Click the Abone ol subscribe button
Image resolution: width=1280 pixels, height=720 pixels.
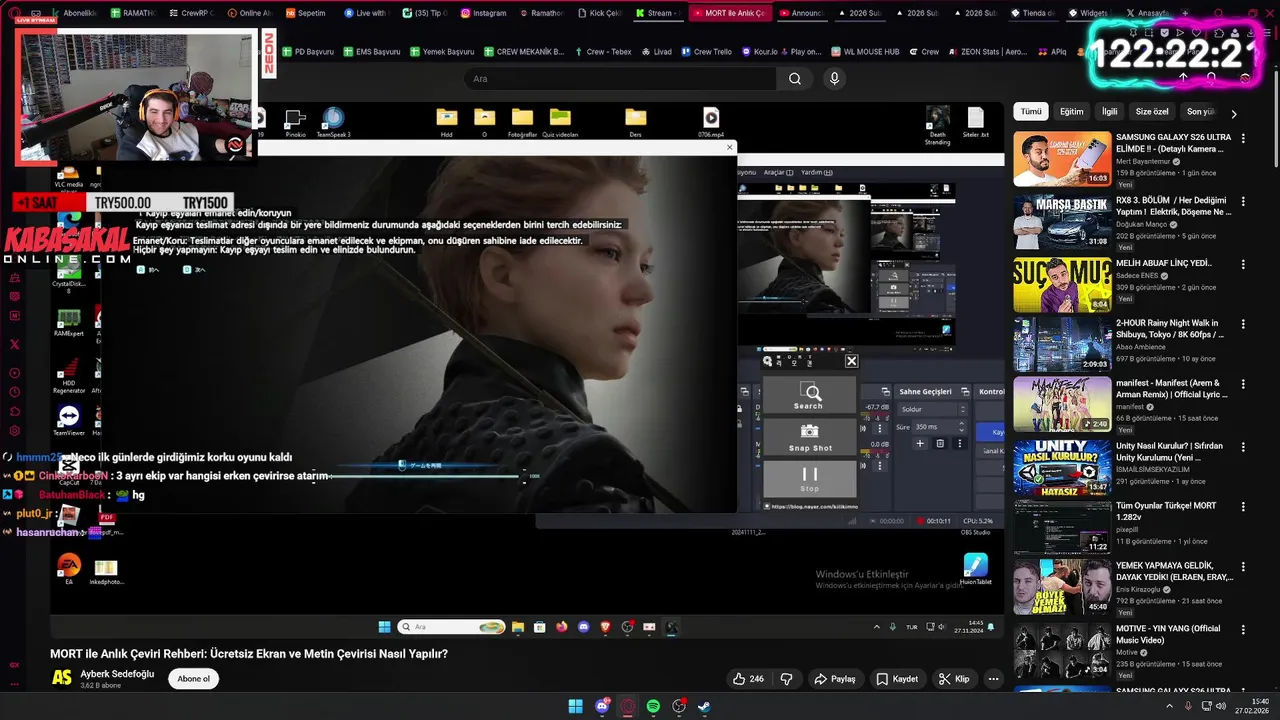click(x=194, y=679)
